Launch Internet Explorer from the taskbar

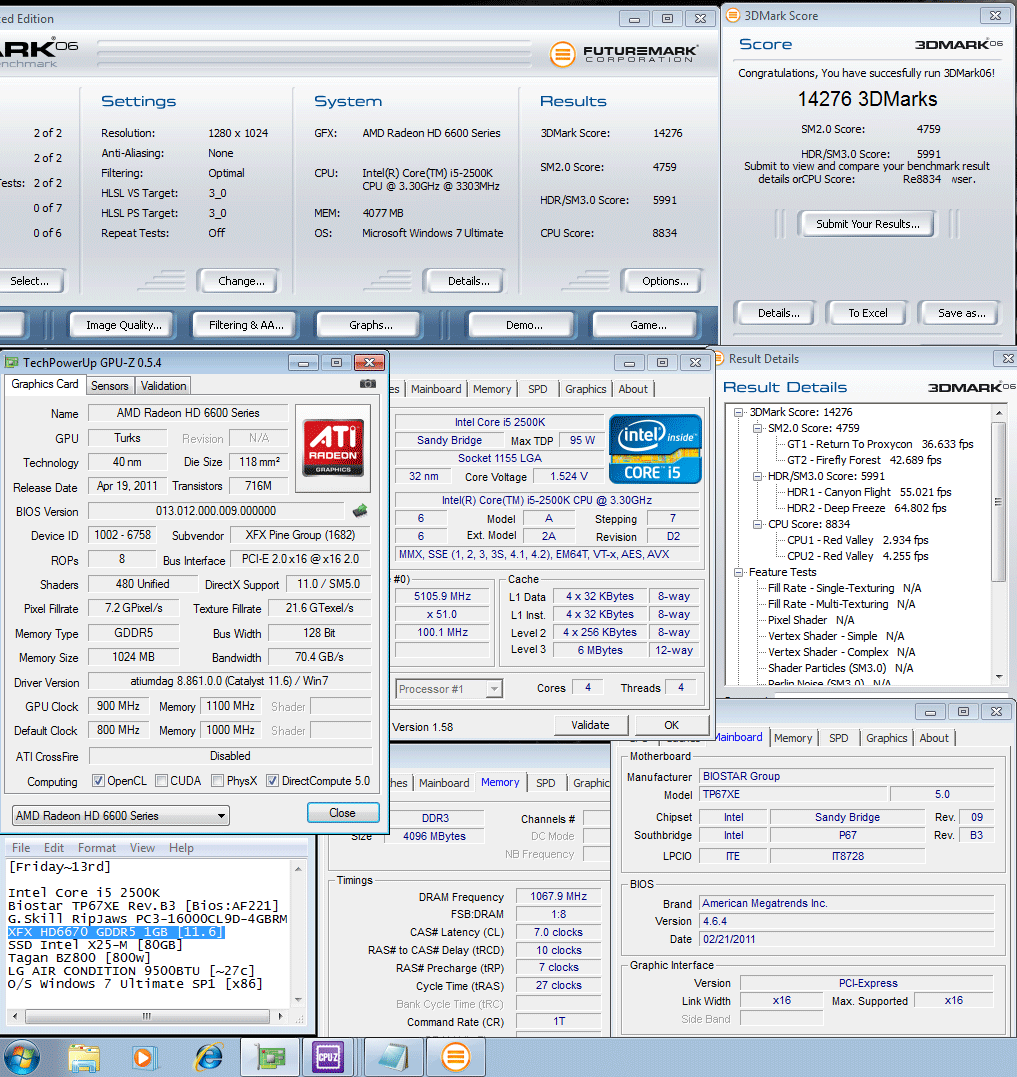coord(208,1058)
